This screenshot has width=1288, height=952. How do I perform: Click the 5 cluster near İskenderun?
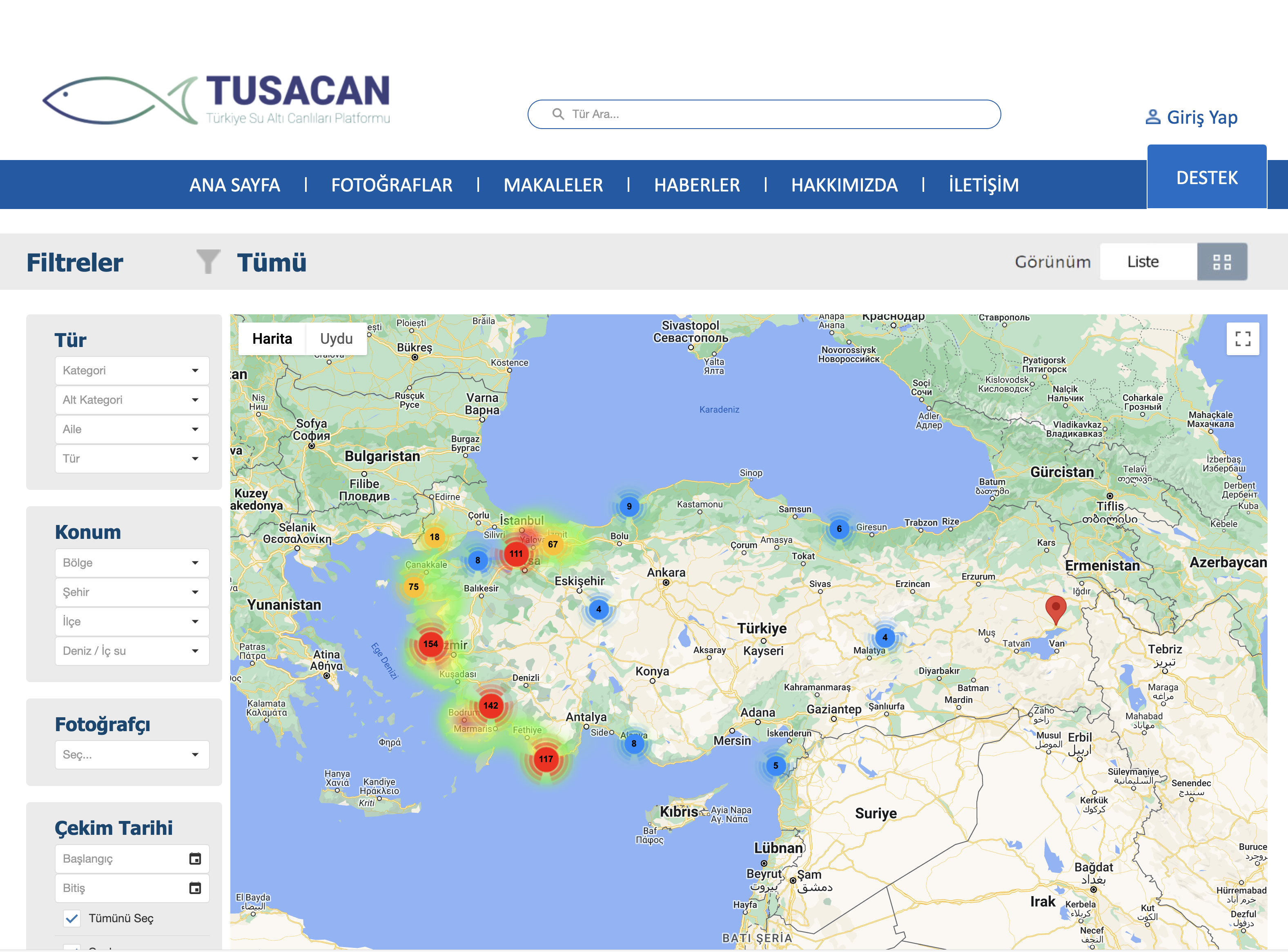pos(775,765)
